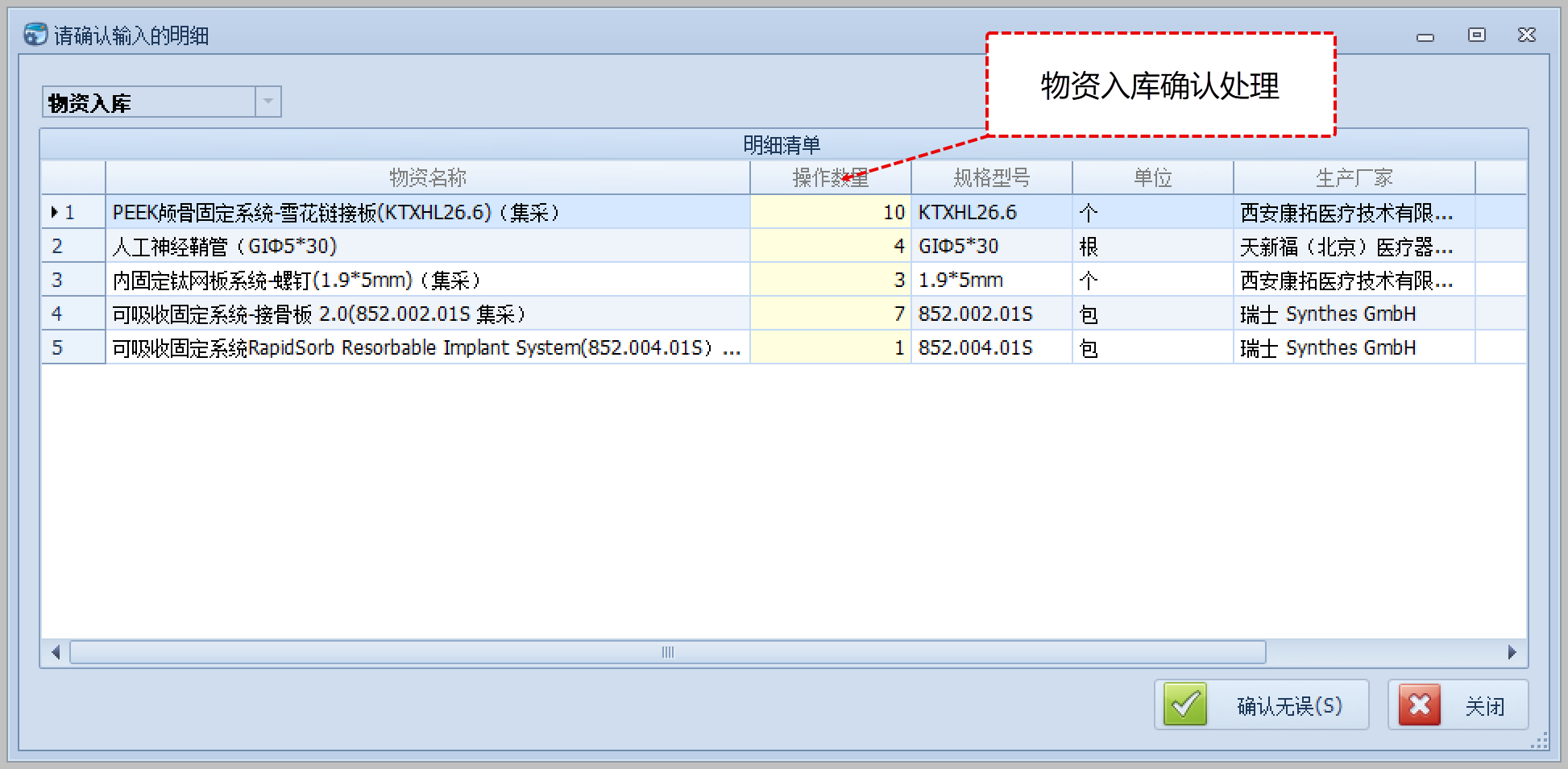Viewport: 1568px width, 769px height.
Task: Sort by 单位 column header
Action: click(1153, 177)
